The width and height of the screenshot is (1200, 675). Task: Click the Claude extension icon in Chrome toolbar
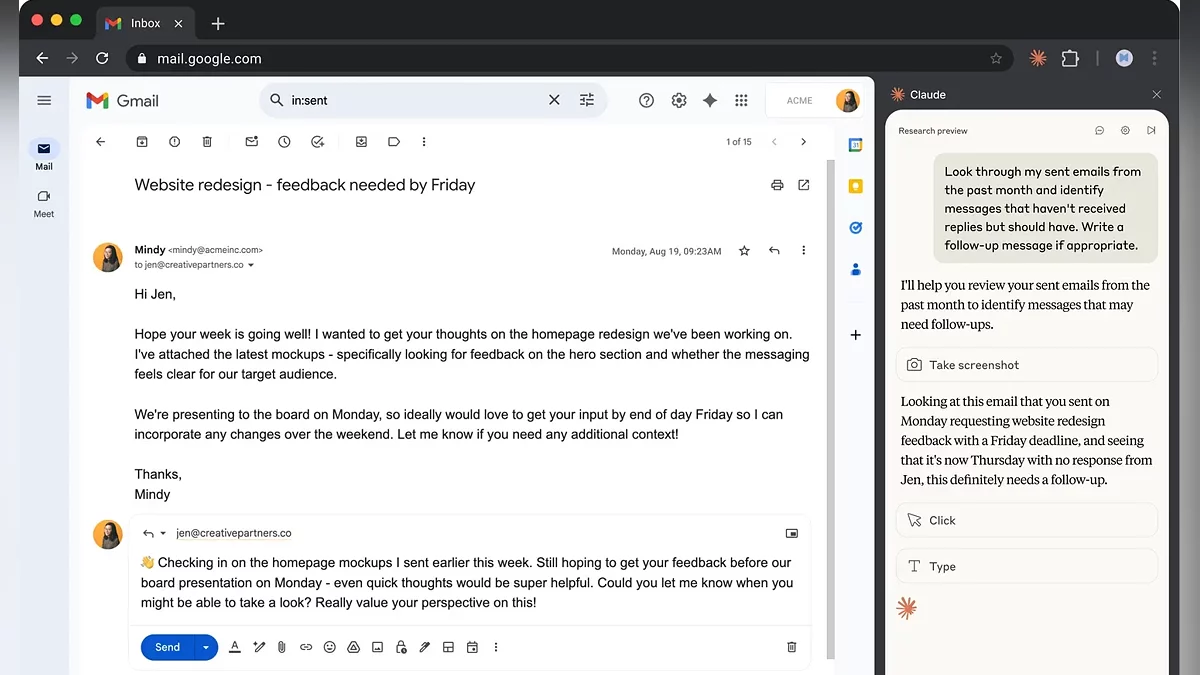click(1038, 58)
